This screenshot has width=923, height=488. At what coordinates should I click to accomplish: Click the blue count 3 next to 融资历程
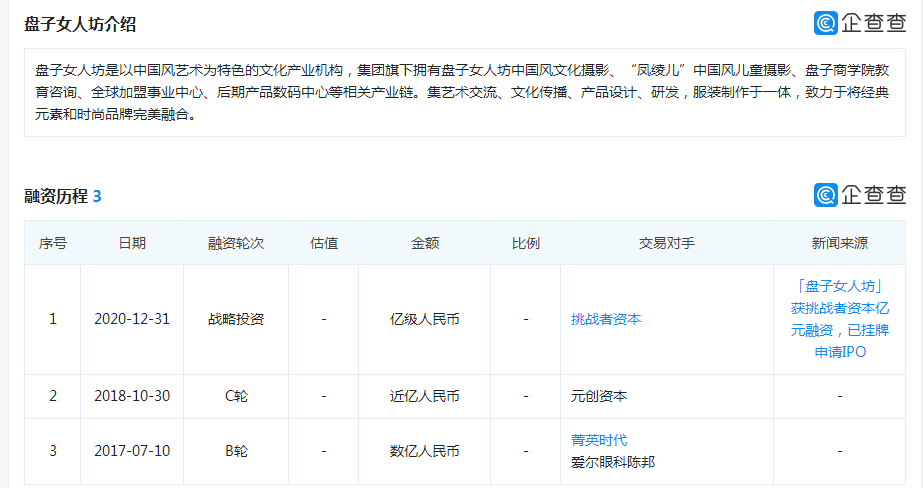pyautogui.click(x=97, y=196)
